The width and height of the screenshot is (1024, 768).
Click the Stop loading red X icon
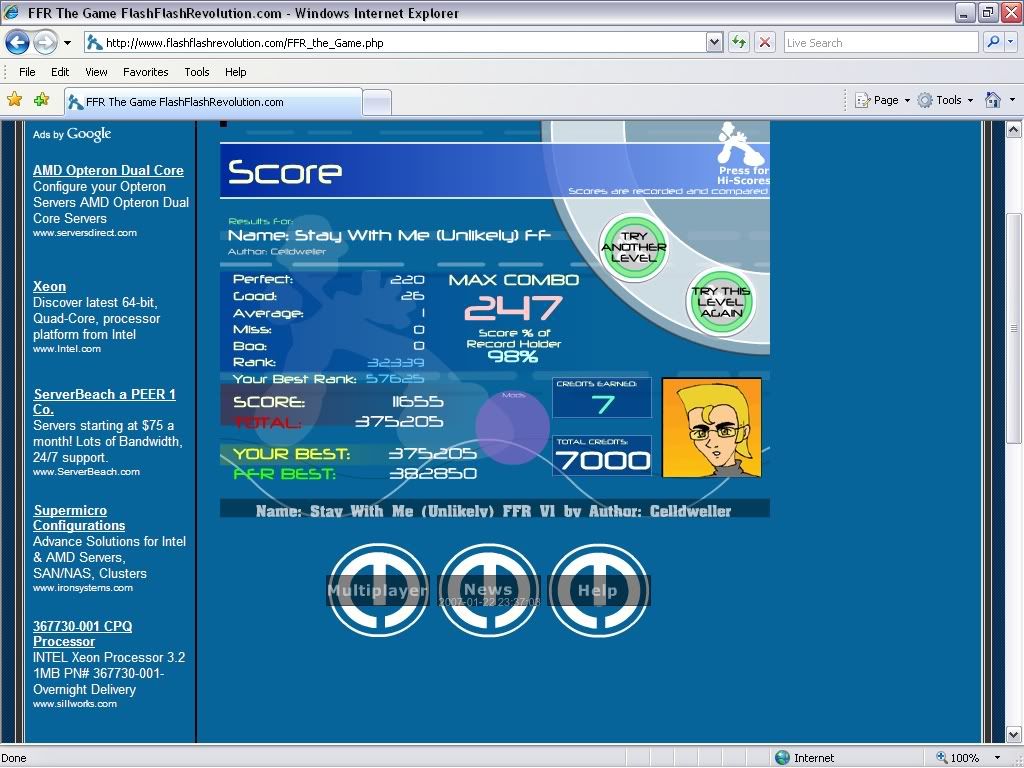[x=765, y=42]
